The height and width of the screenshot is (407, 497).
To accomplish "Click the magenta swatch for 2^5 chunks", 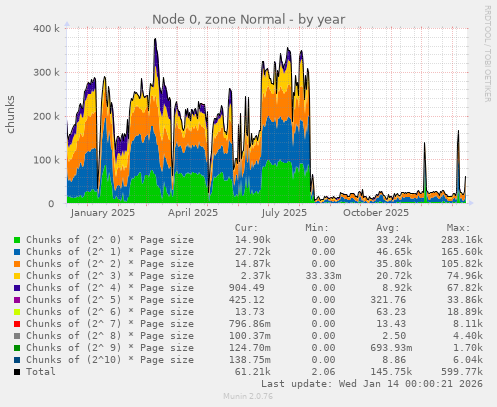I will (17, 300).
